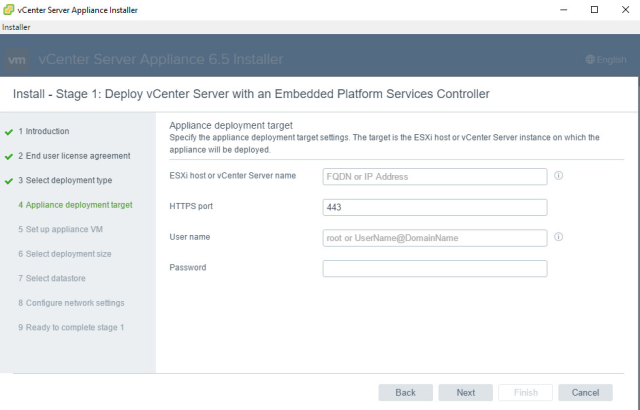
Task: Go to step 1 Introduction
Action: [x=44, y=131]
